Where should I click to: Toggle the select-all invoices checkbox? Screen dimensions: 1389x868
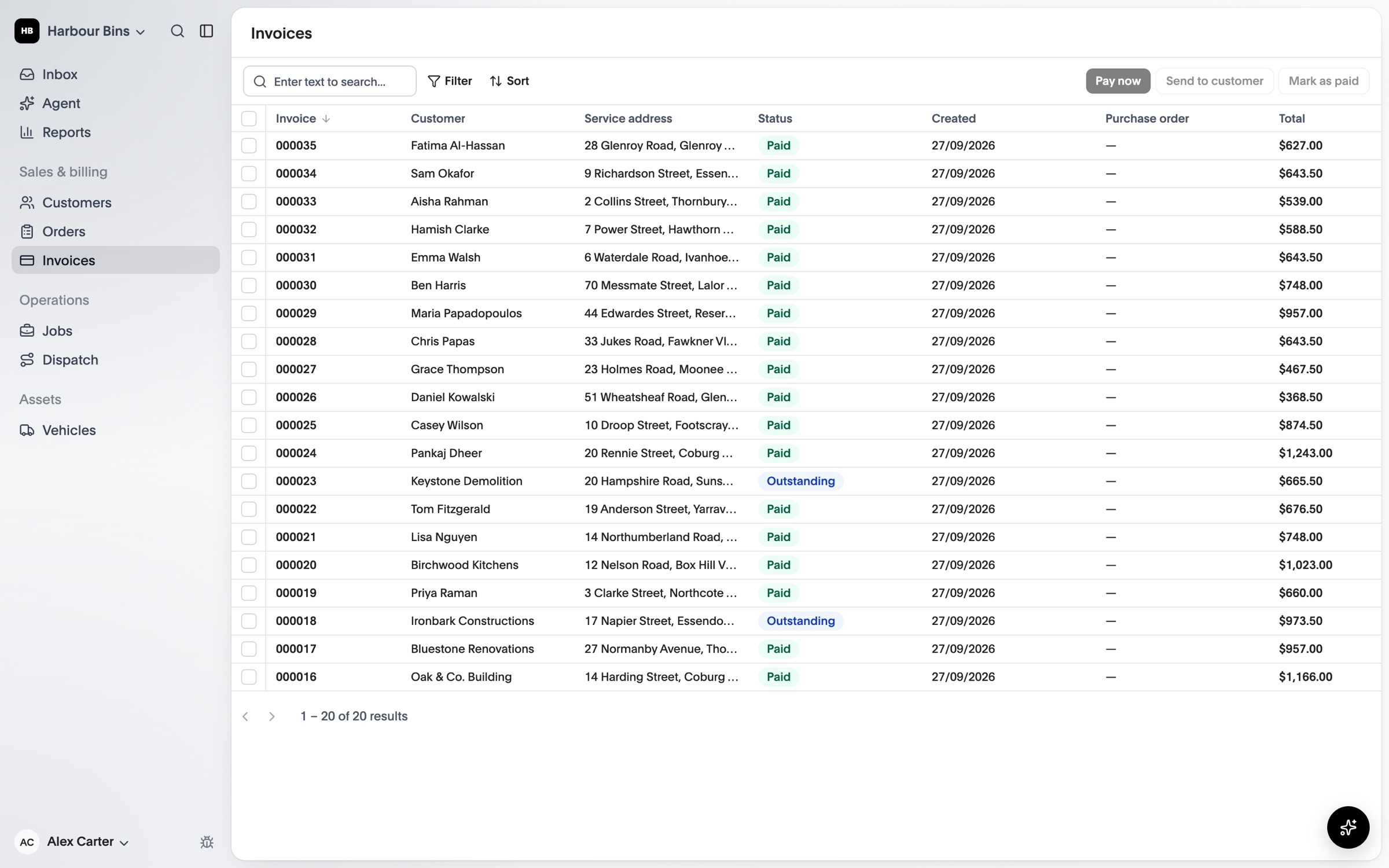pos(249,119)
